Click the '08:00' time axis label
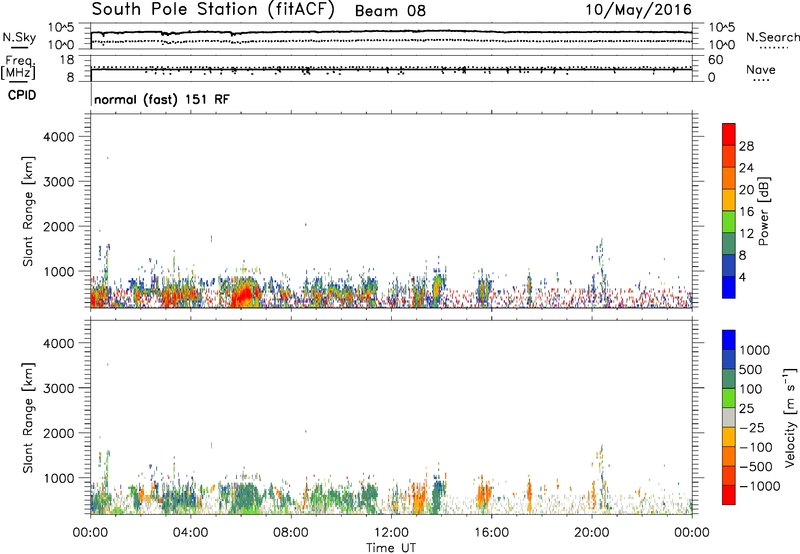The height and width of the screenshot is (554, 800). click(x=291, y=533)
